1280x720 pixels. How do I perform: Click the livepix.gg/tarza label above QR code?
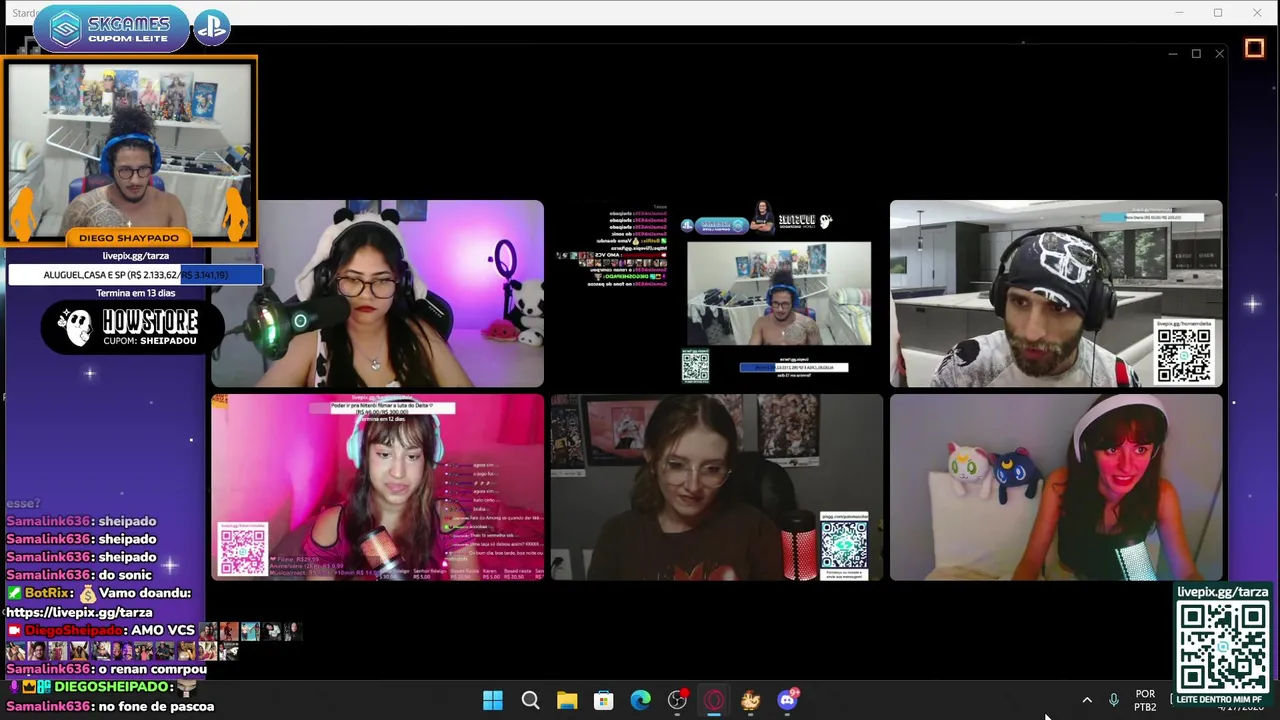(1222, 592)
